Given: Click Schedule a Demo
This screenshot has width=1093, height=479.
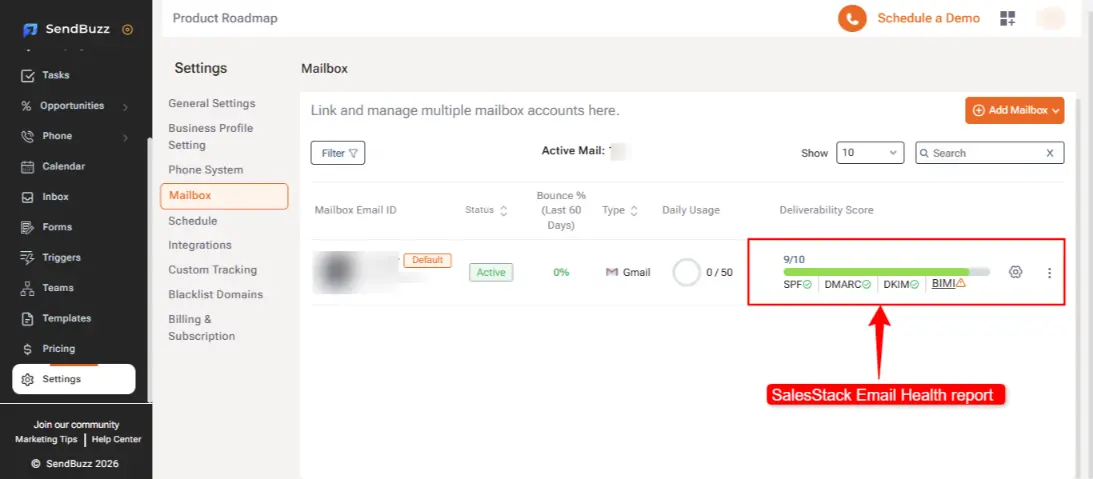Looking at the screenshot, I should (x=928, y=18).
